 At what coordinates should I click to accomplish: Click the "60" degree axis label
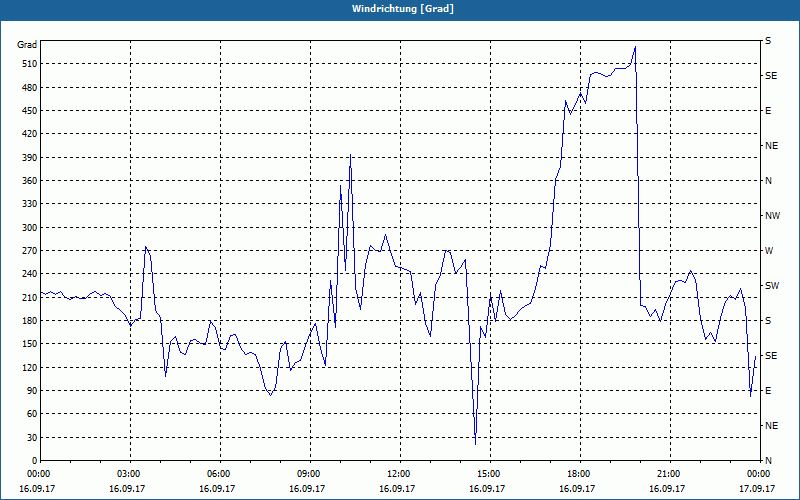pyautogui.click(x=32, y=414)
